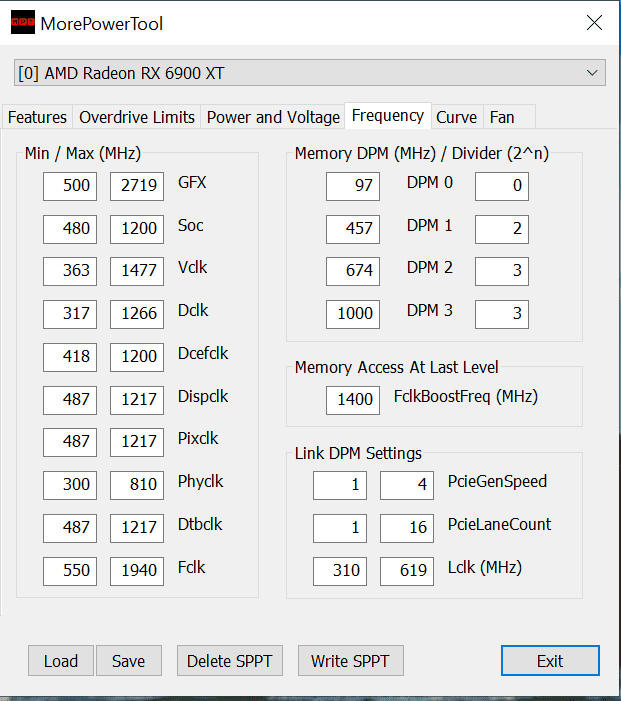
Task: Edit the DPM 1 divider field
Action: click(502, 229)
